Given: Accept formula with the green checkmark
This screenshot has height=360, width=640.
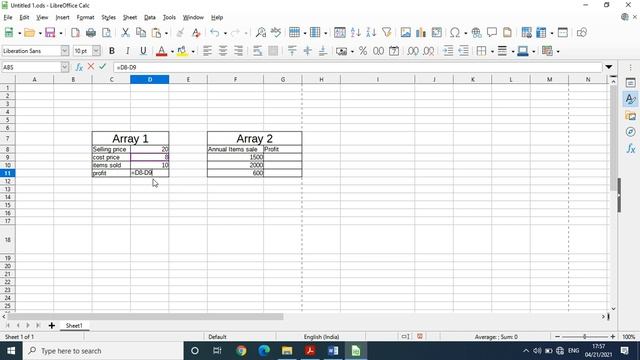Looking at the screenshot, I should point(102,67).
